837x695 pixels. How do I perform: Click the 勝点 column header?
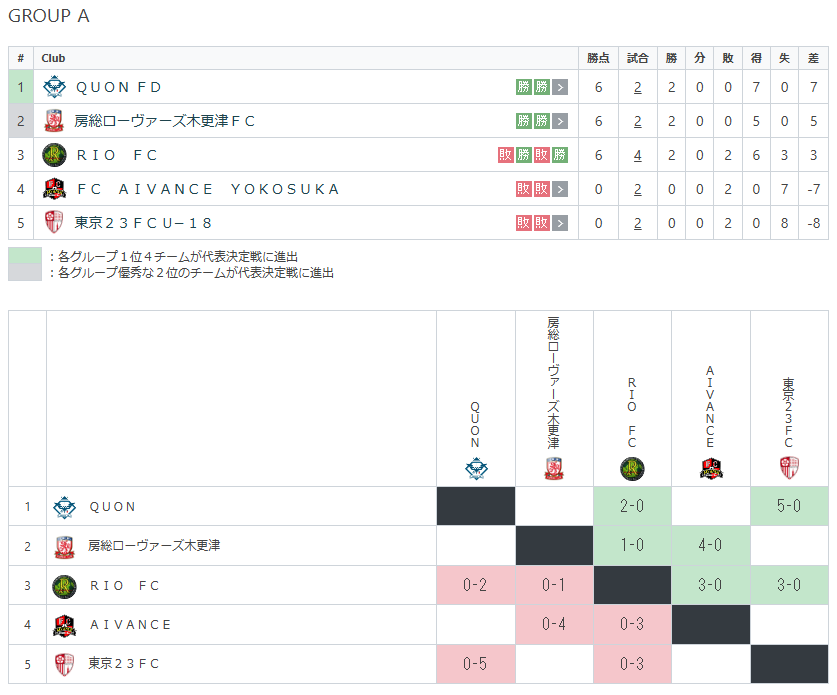(598, 58)
